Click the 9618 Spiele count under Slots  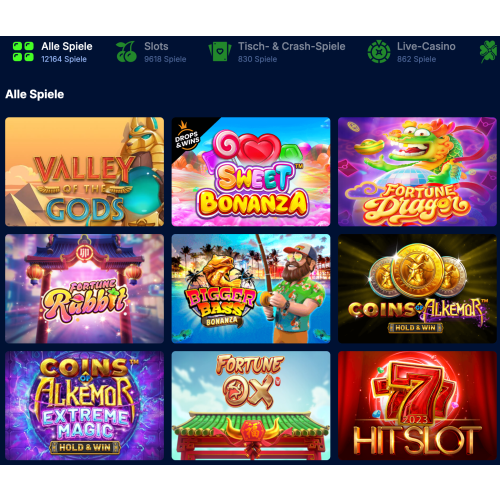coord(165,59)
